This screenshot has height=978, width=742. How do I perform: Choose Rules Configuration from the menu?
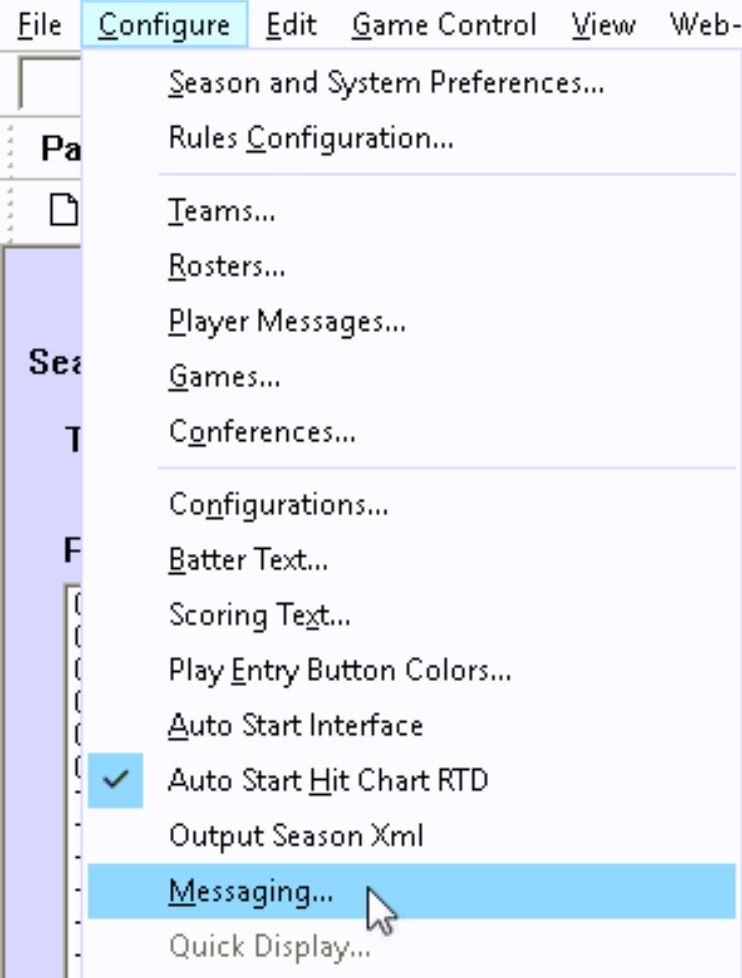coord(311,138)
